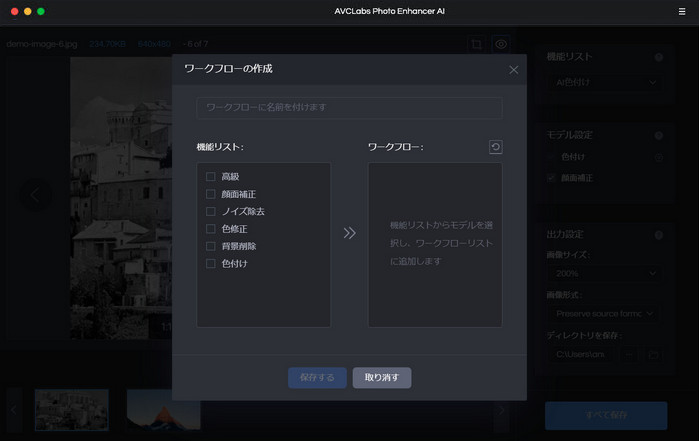Click the empty workflow list area
This screenshot has height=441, width=699.
point(435,244)
